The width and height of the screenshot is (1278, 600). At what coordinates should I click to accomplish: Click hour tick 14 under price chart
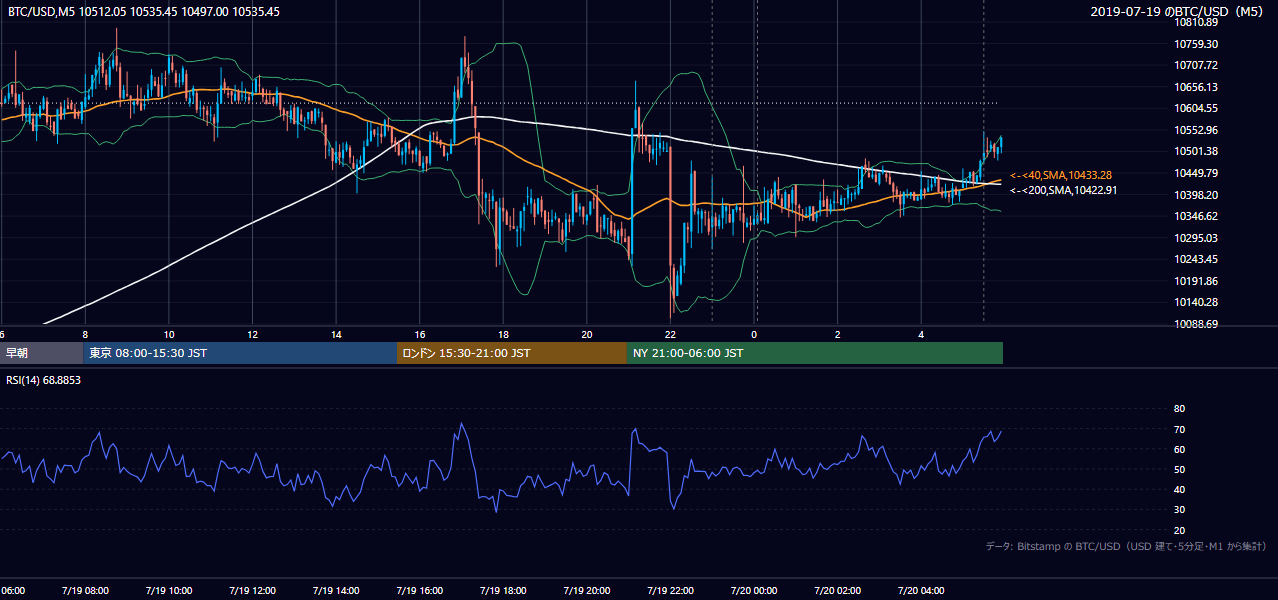(x=336, y=334)
